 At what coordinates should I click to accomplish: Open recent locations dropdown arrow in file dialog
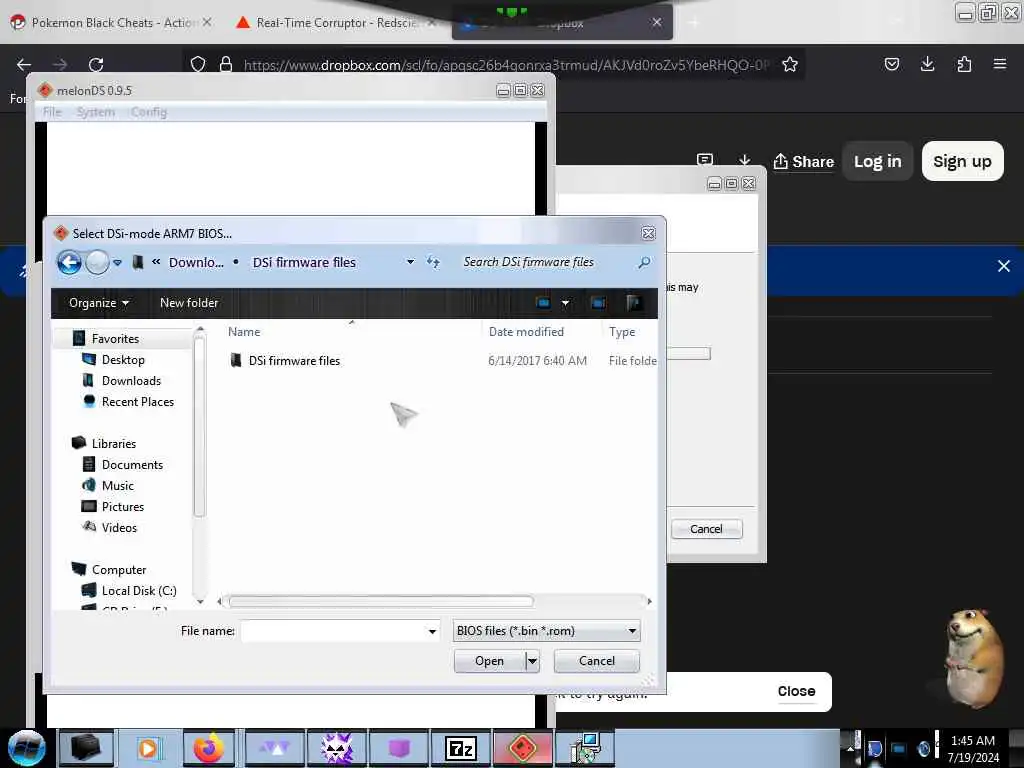point(118,263)
